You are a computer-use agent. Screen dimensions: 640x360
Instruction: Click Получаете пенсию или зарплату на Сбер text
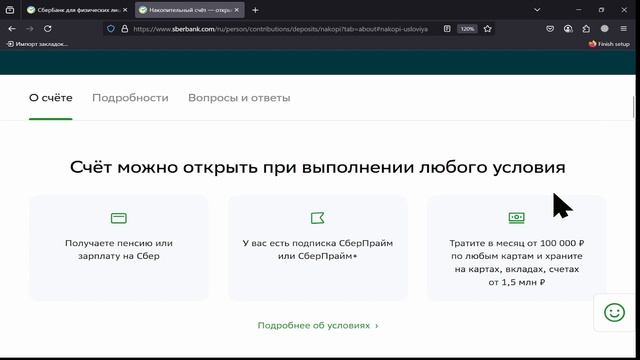[x=119, y=249]
